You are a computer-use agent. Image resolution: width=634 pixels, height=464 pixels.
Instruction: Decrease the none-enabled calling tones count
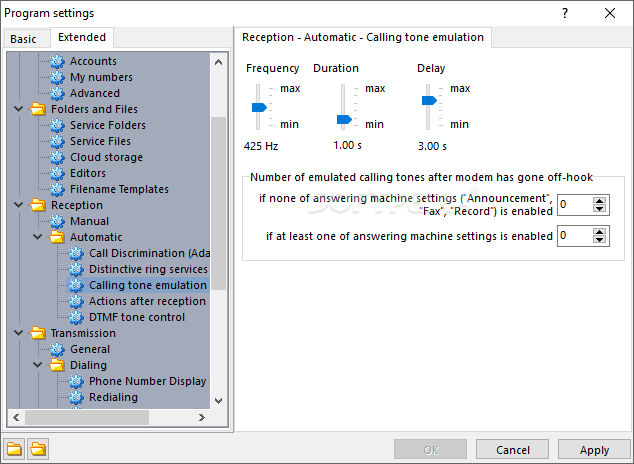click(x=599, y=209)
